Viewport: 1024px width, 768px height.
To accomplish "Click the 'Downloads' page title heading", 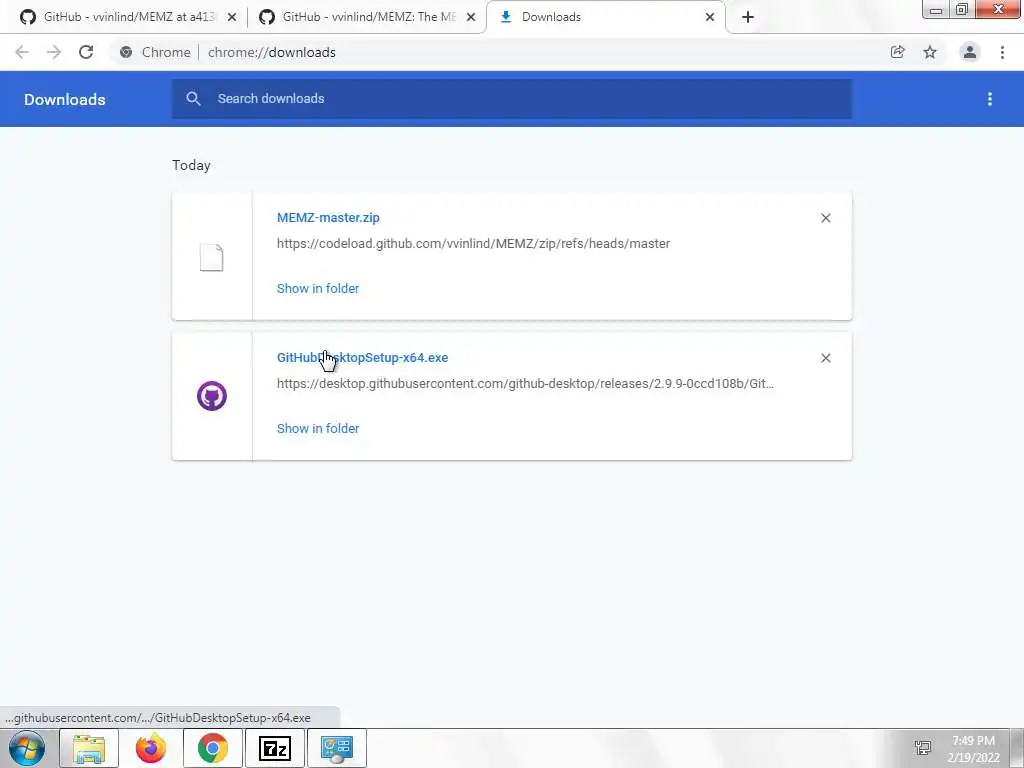I will 65,99.
